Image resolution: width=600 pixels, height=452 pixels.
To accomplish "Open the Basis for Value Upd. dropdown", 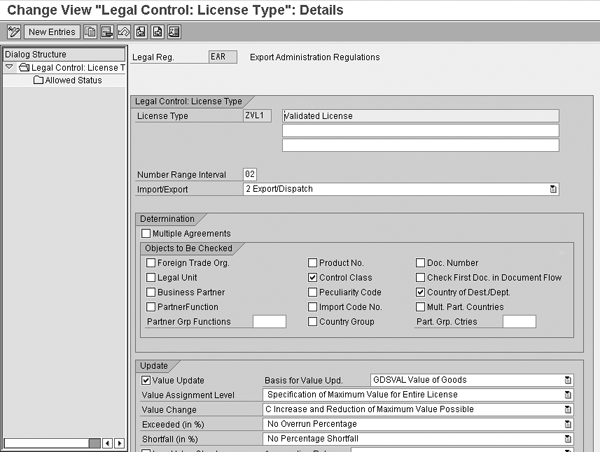I will 567,380.
